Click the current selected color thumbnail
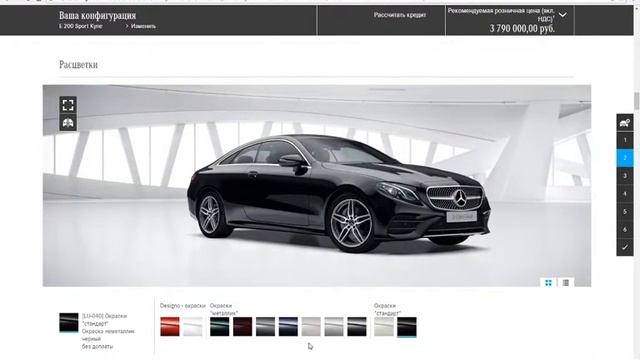Viewport: 640px width, 360px height. click(69, 322)
